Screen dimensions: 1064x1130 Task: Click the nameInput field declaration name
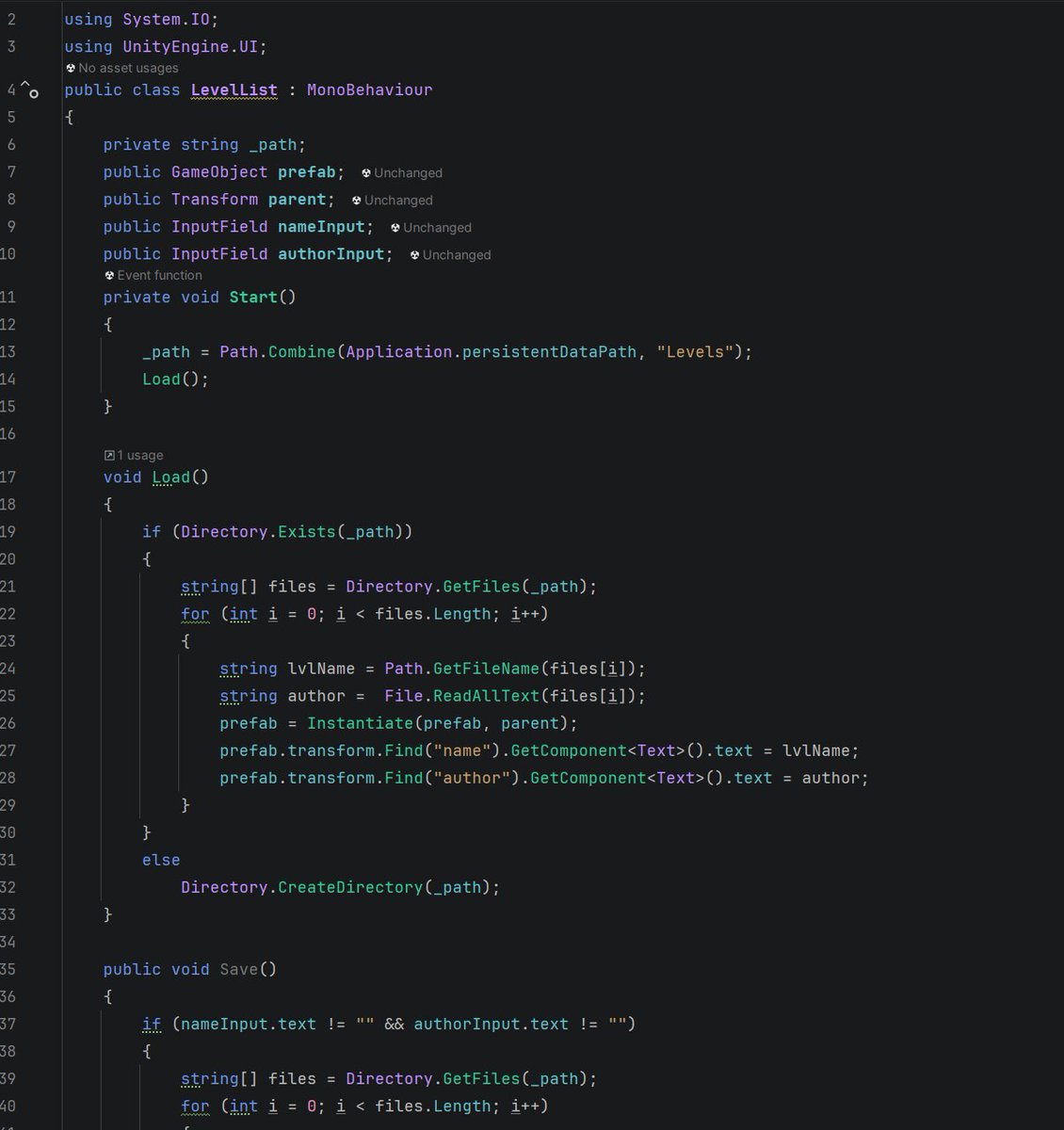tap(321, 227)
